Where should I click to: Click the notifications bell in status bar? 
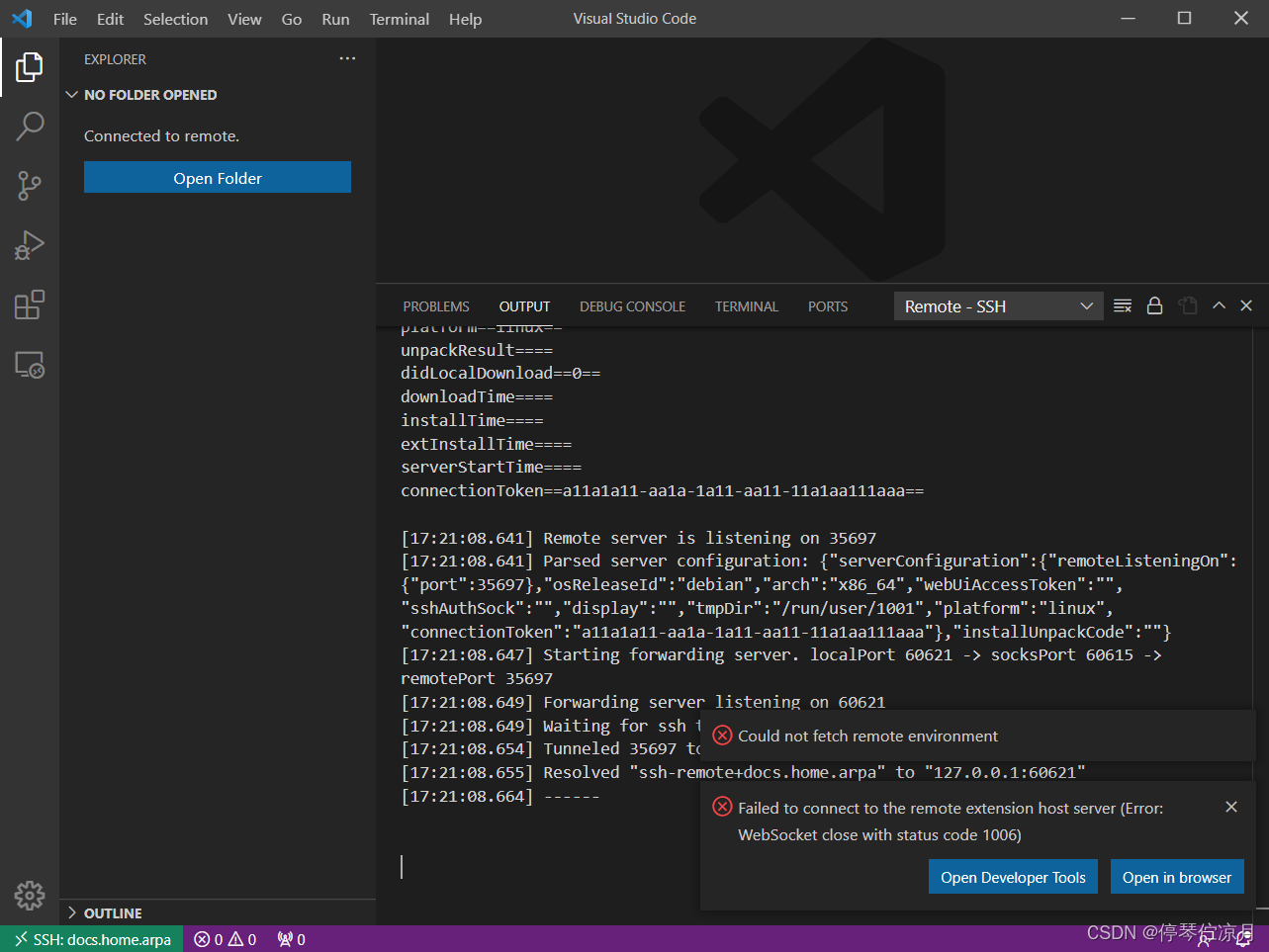tap(1244, 939)
